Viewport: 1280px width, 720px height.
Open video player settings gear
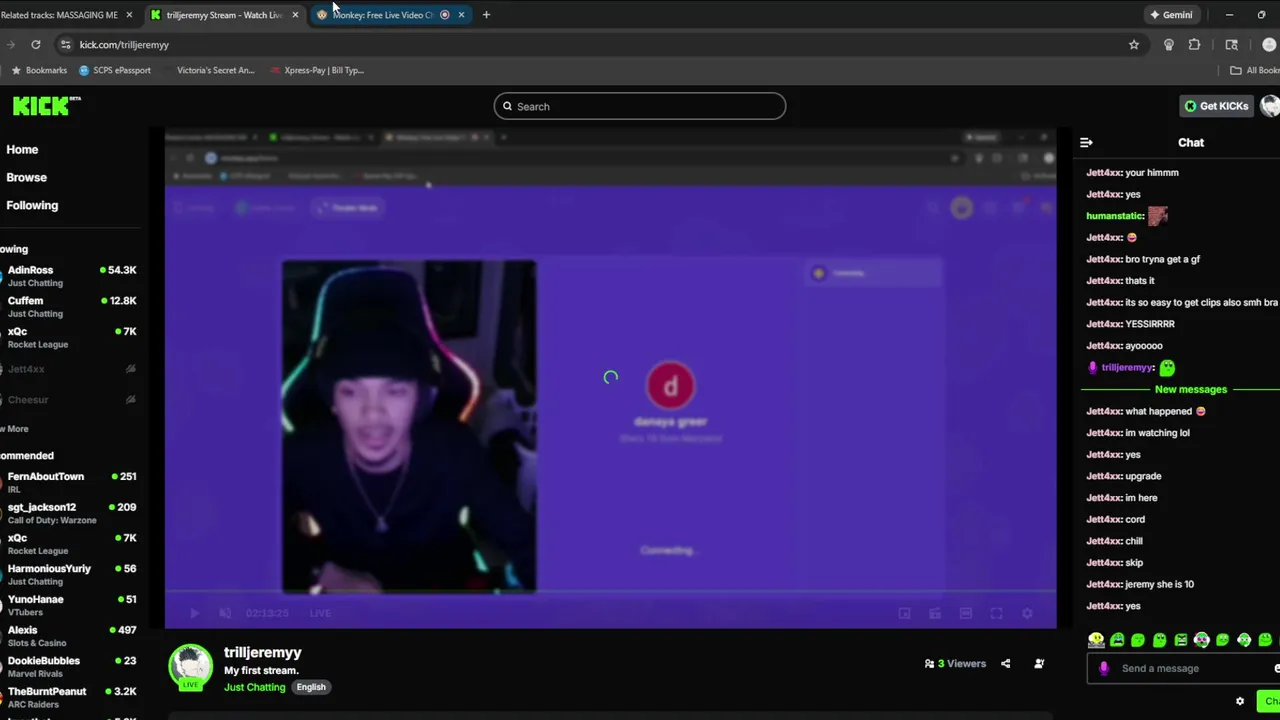(x=1027, y=613)
